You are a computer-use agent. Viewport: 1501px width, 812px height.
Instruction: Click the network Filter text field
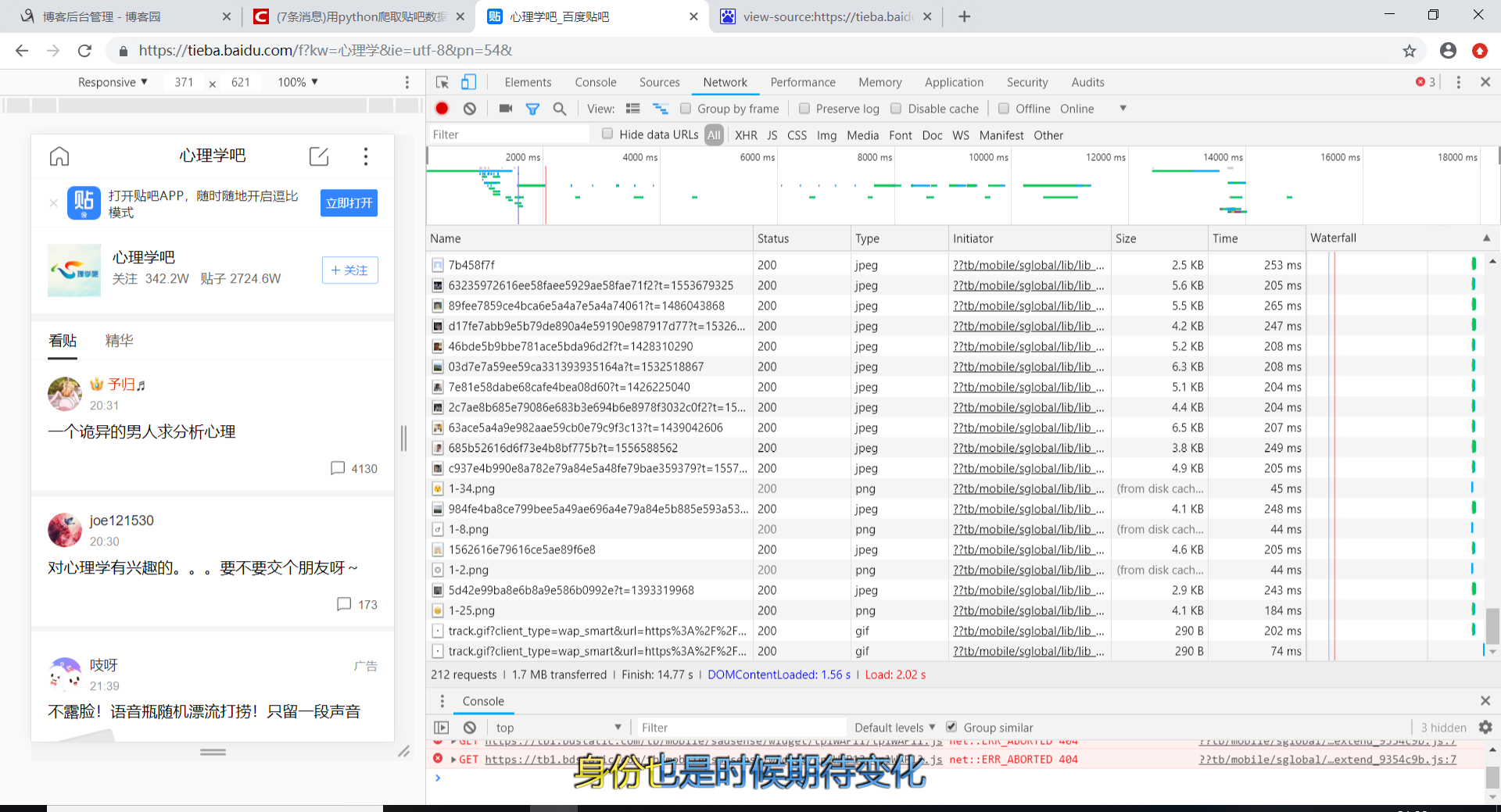click(x=508, y=134)
